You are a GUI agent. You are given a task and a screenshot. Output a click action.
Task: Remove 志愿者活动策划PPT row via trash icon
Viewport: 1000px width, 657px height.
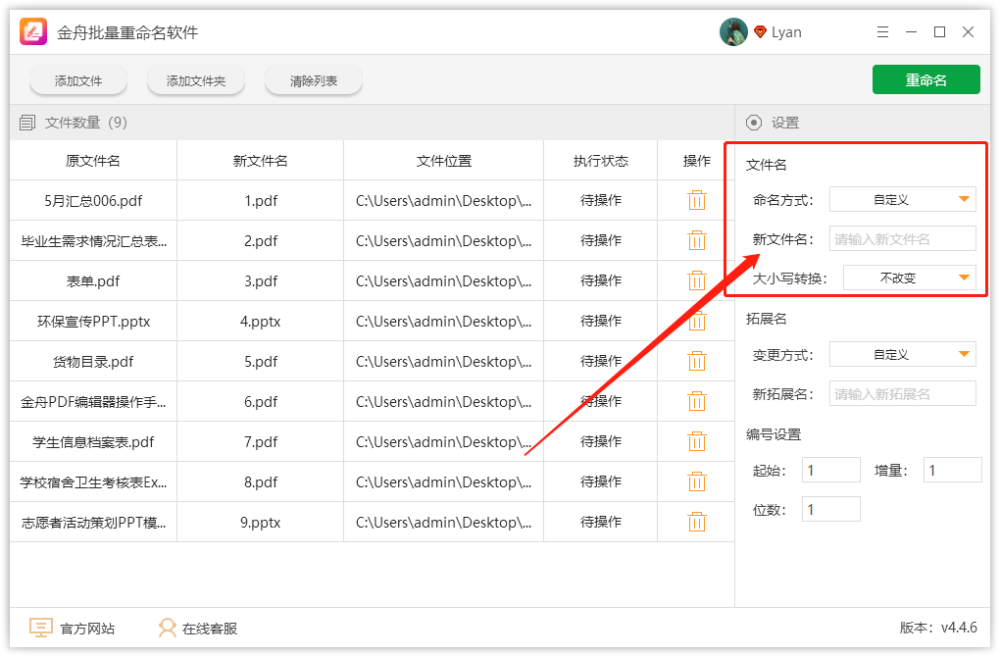point(697,522)
